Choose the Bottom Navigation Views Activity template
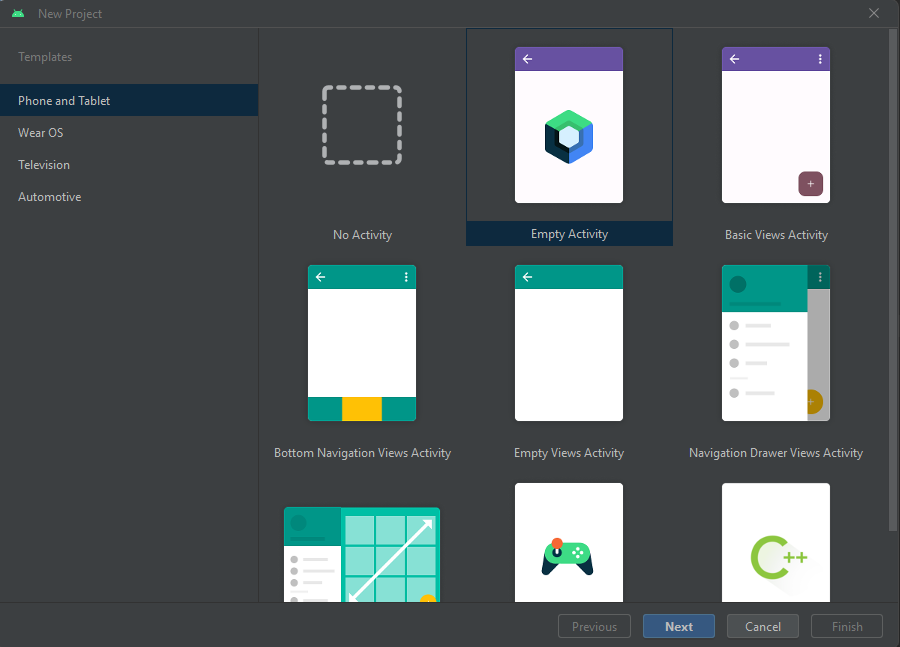Viewport: 900px width, 647px height. [x=362, y=344]
